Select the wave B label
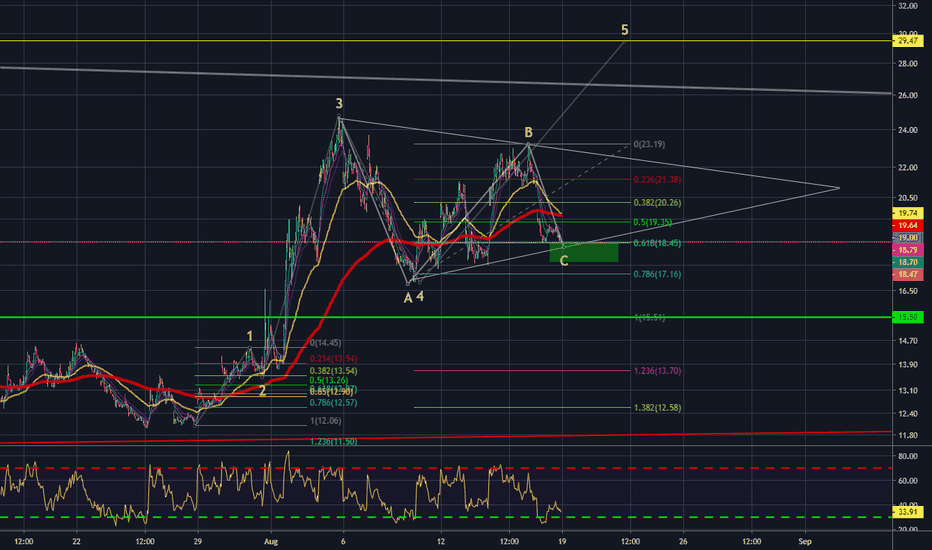 (x=528, y=132)
